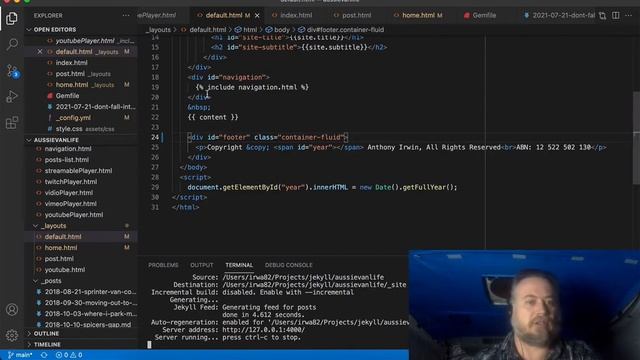Close default.html in Open Editors list

(40, 52)
